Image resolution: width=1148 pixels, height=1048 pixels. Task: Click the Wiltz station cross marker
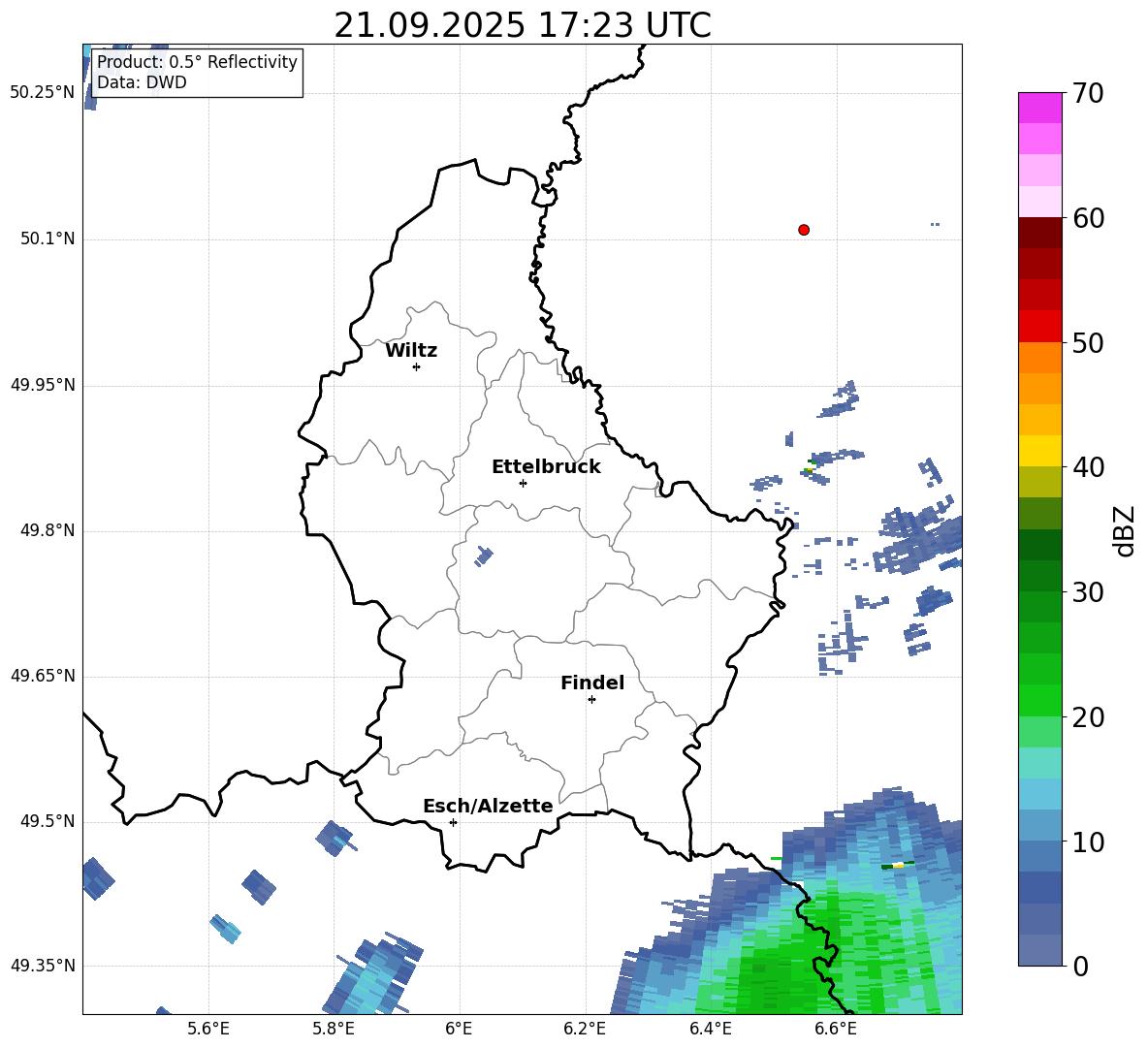click(416, 366)
